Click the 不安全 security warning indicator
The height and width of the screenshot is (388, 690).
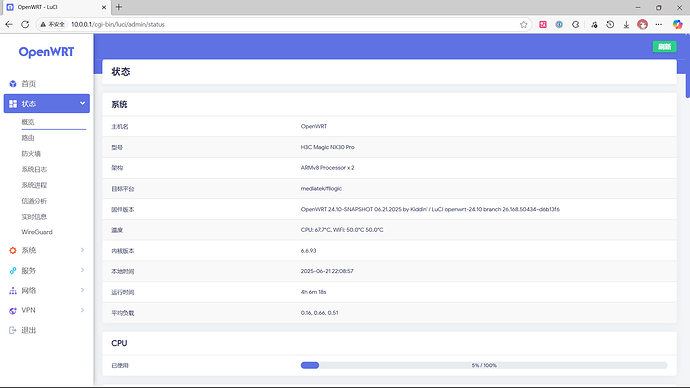click(x=52, y=25)
